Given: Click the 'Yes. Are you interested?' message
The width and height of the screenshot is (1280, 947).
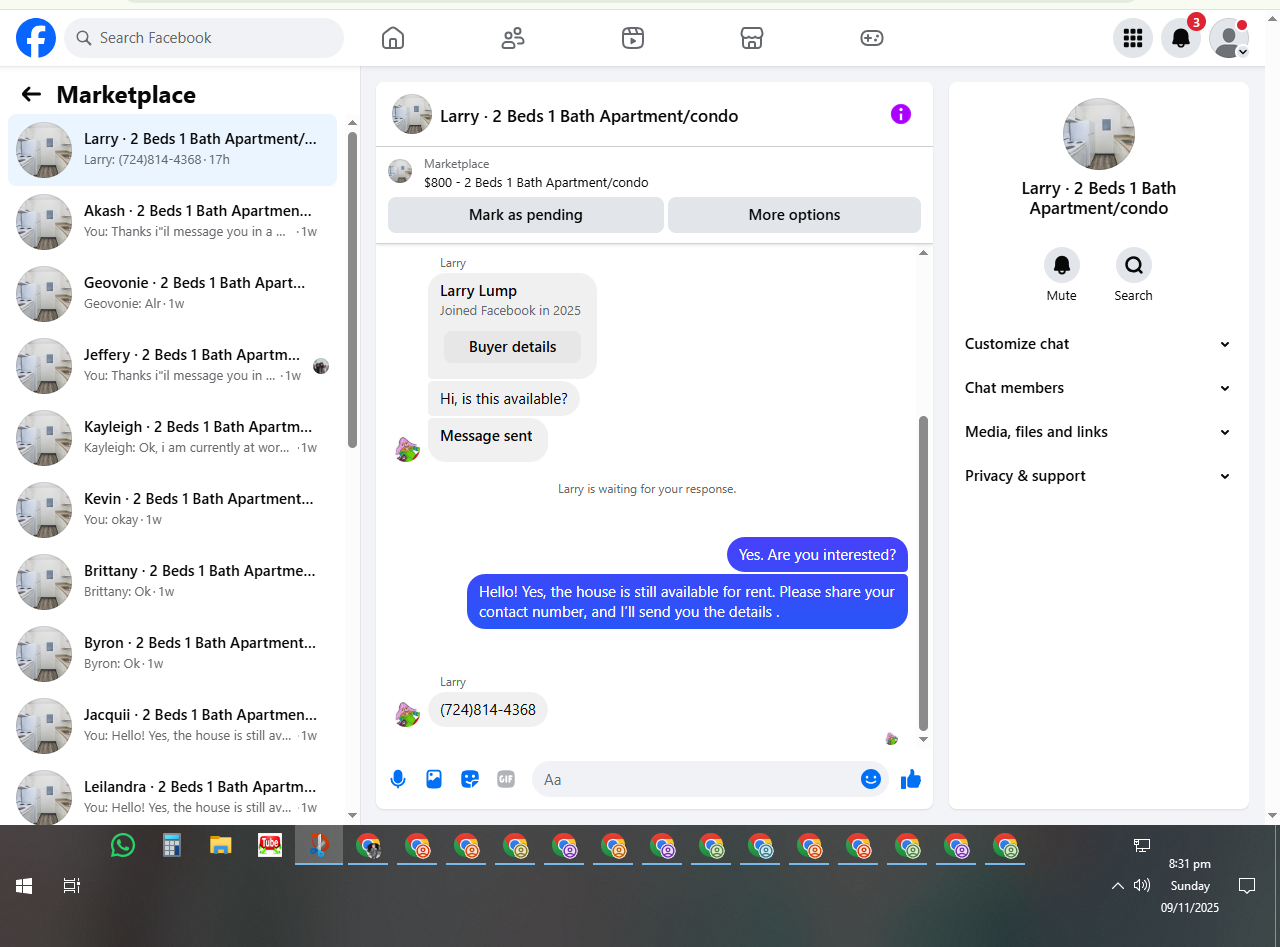Looking at the screenshot, I should point(817,555).
